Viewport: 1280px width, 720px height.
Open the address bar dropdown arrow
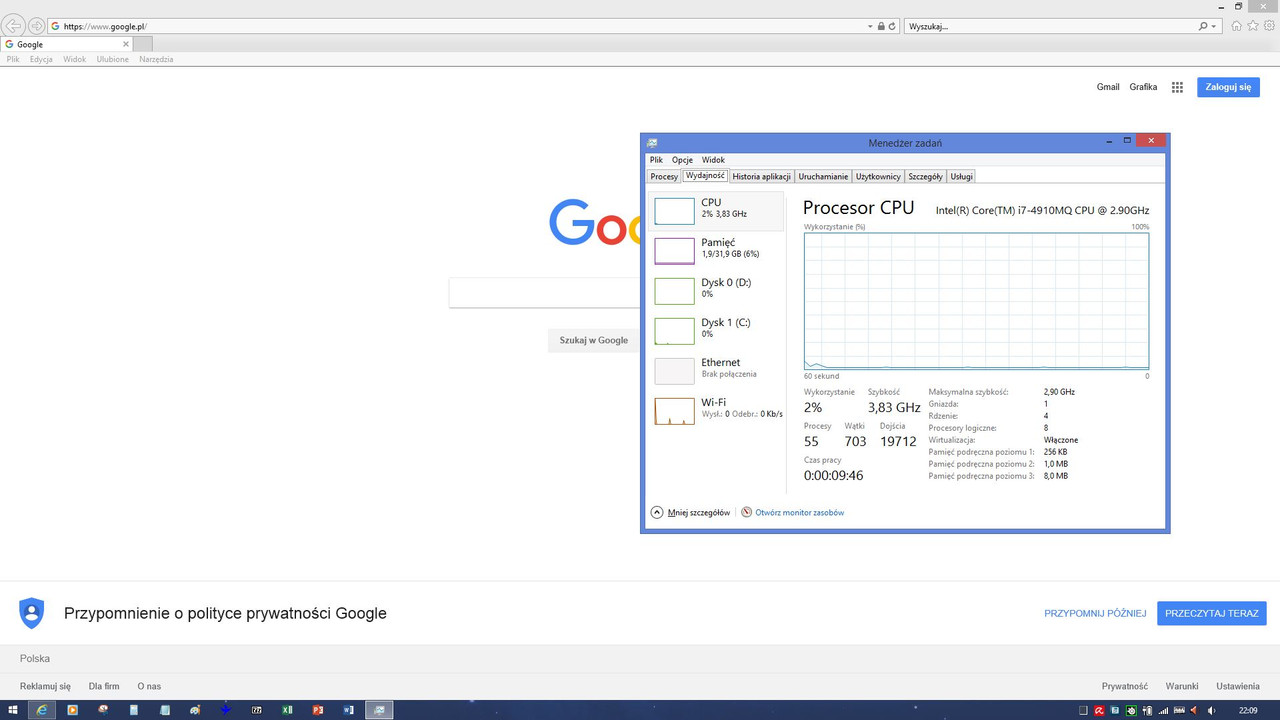coord(870,26)
